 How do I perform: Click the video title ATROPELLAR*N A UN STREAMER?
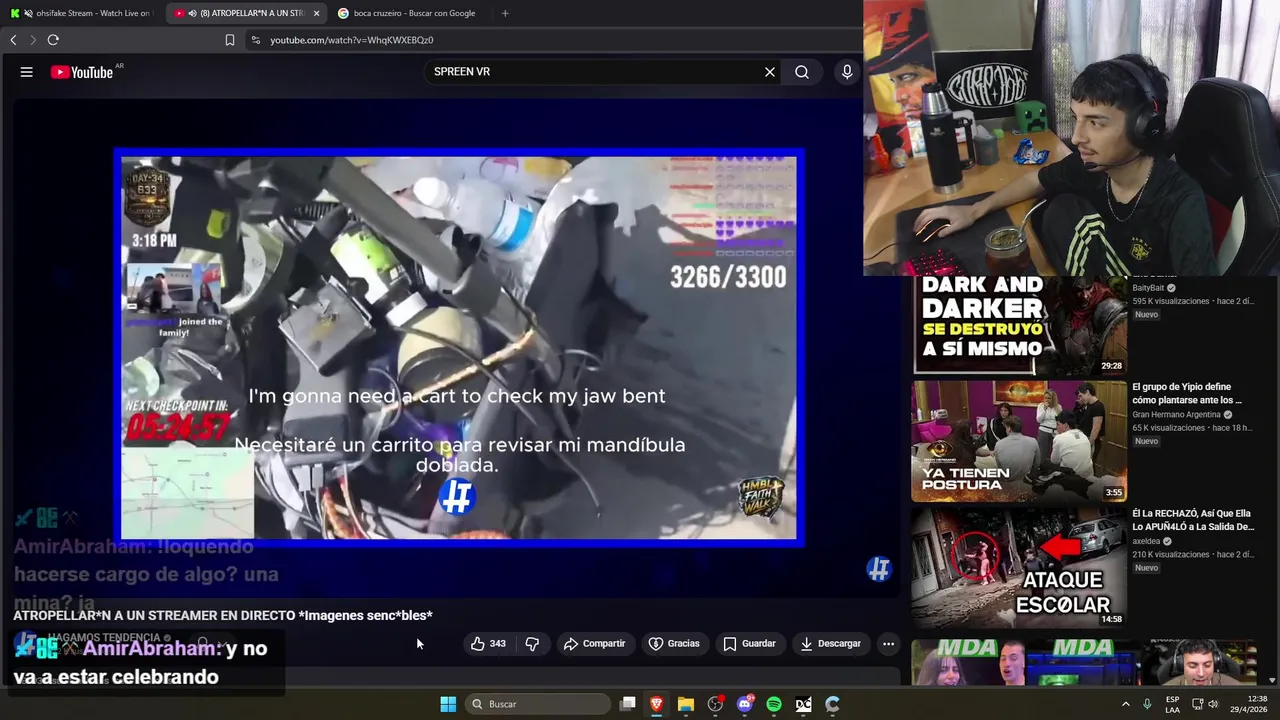coord(223,615)
